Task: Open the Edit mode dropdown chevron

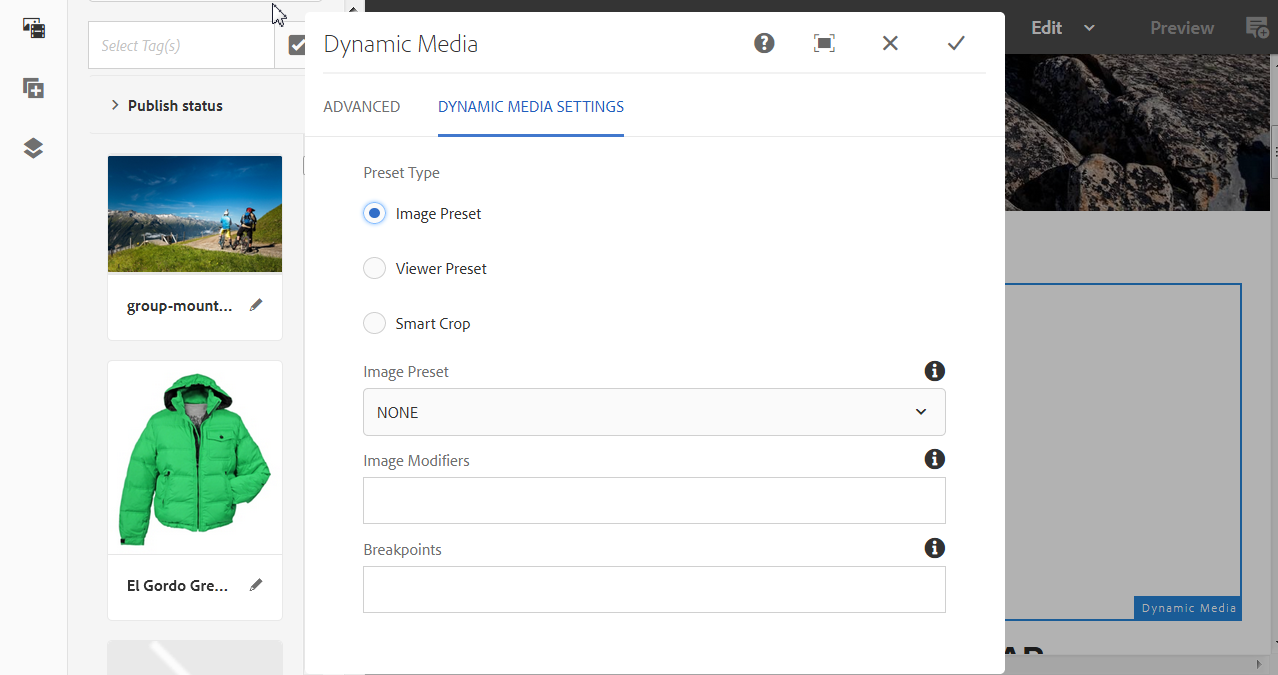Action: pos(1090,28)
